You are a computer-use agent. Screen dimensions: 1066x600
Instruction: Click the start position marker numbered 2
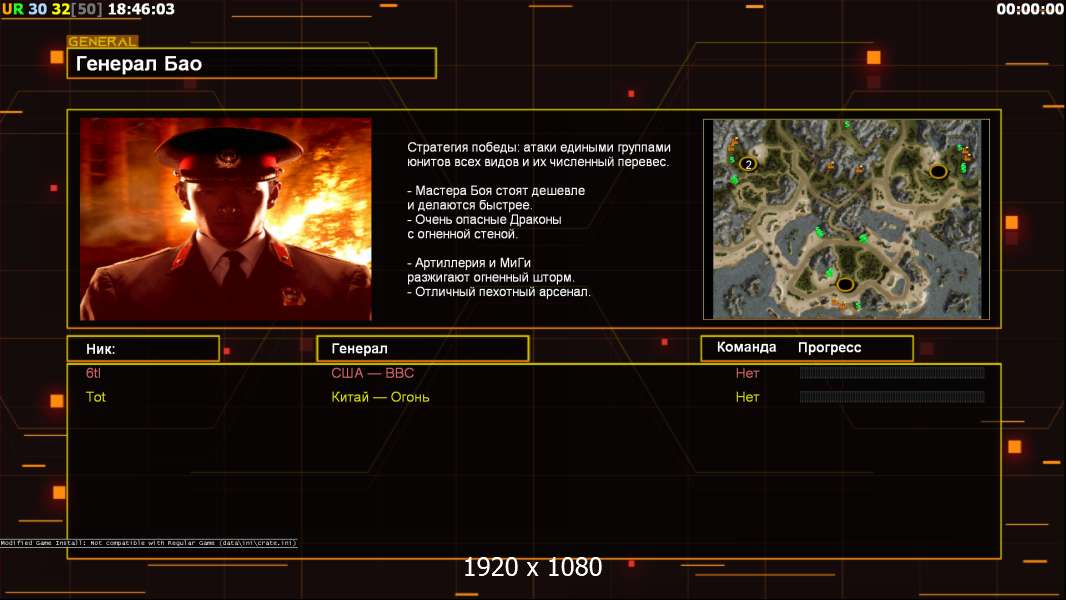(748, 164)
